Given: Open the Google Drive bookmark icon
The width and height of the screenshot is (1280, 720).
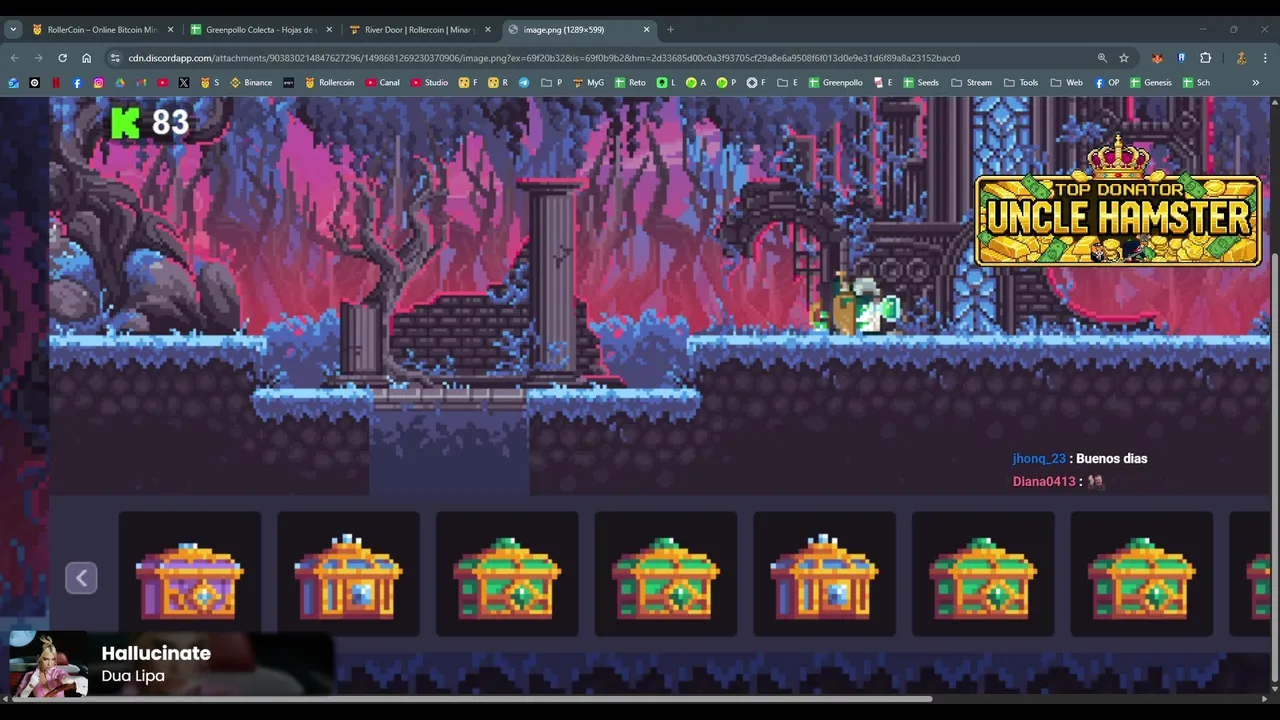Looking at the screenshot, I should [120, 83].
